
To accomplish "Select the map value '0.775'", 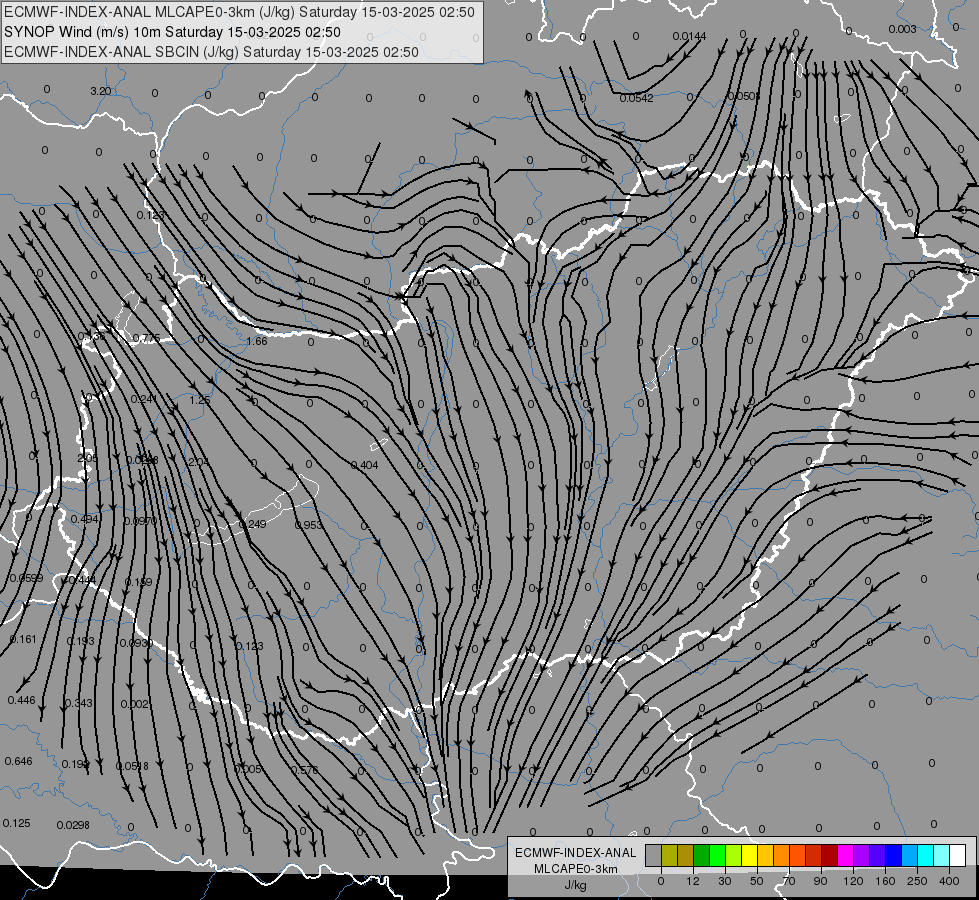I will (146, 339).
